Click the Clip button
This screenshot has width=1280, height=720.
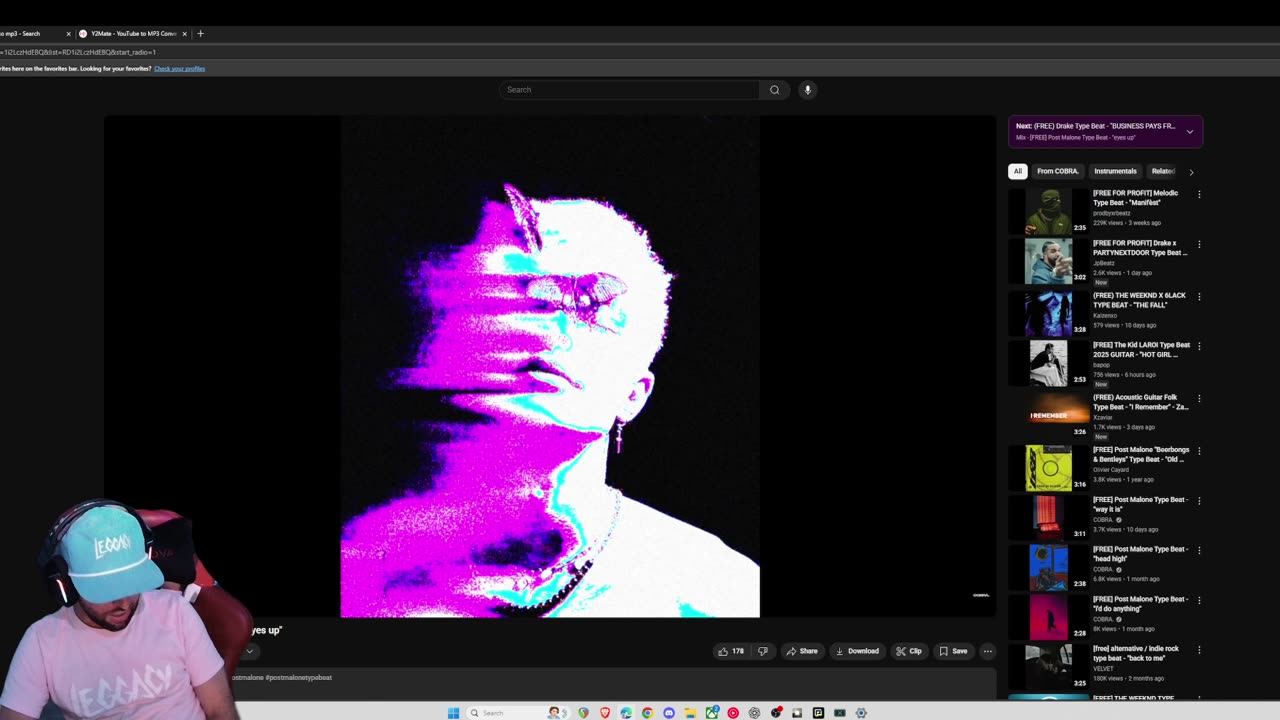pyautogui.click(x=909, y=651)
